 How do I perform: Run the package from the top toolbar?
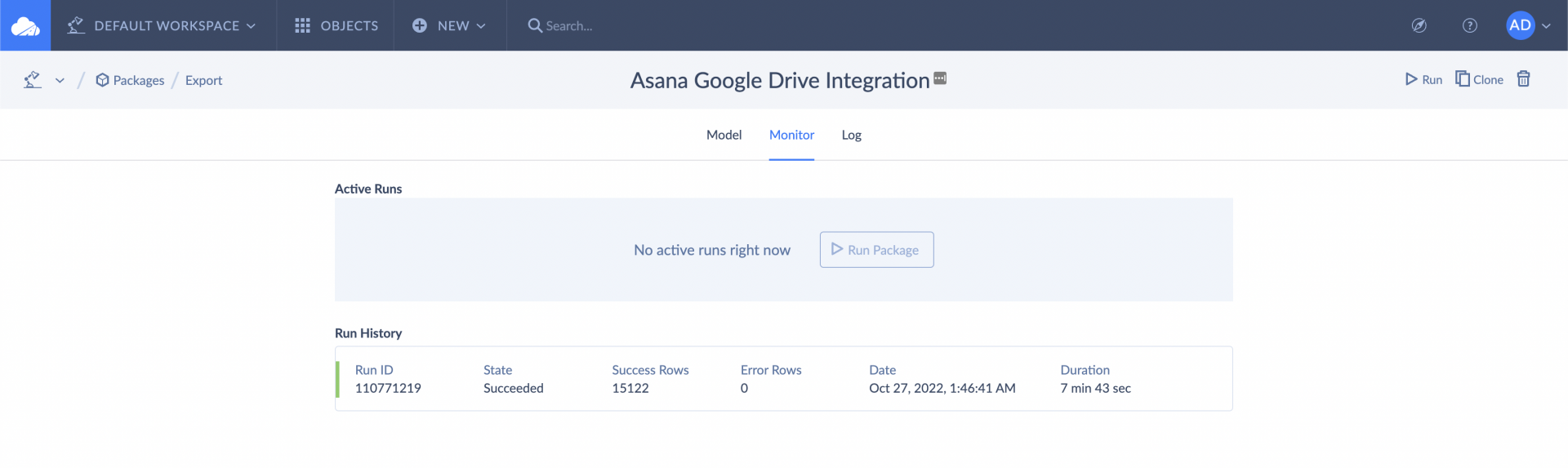[x=1423, y=79]
